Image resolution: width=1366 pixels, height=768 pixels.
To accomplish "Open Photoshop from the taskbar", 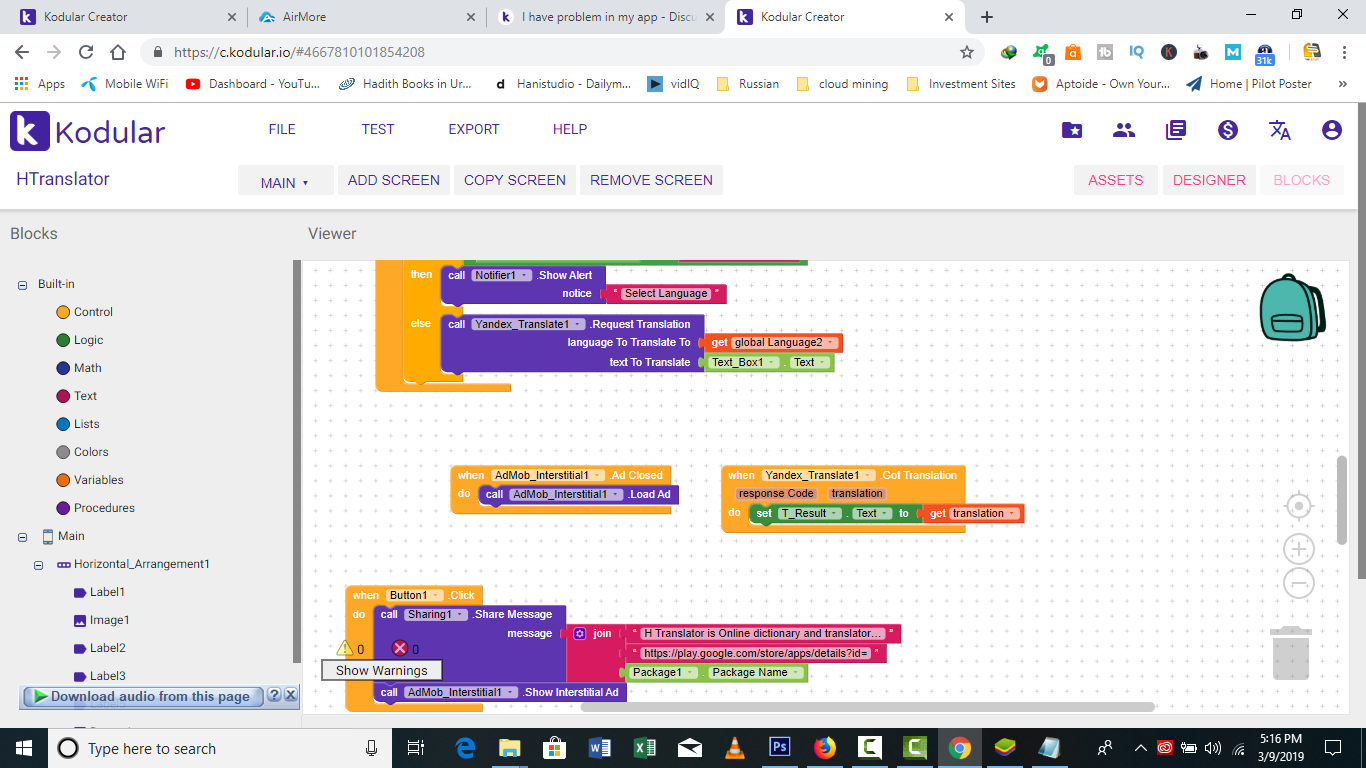I will pyautogui.click(x=780, y=747).
